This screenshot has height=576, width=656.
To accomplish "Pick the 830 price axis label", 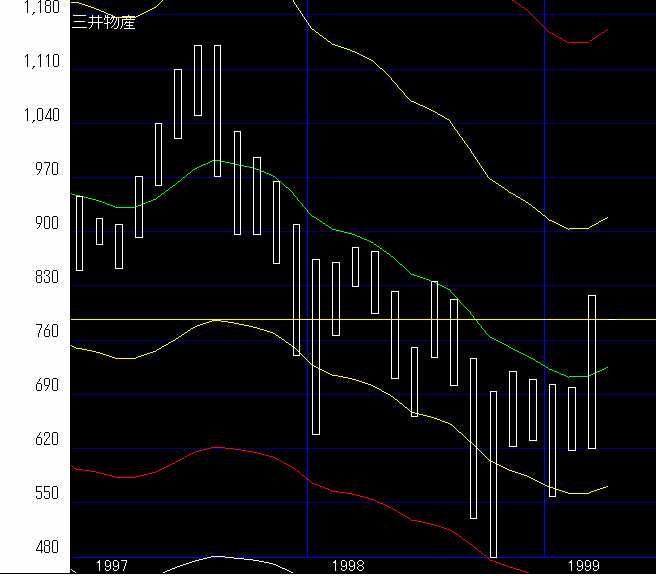I will pos(46,278).
